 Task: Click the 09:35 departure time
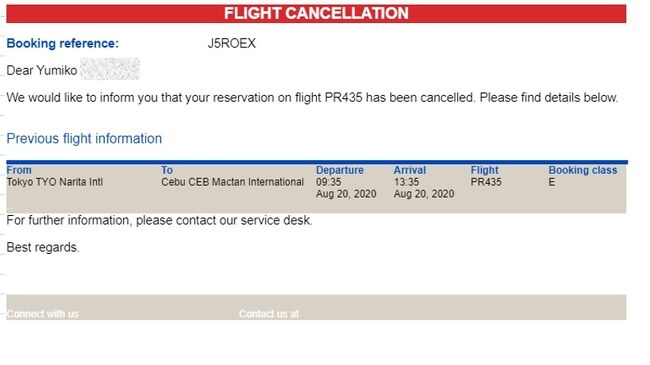click(x=329, y=182)
